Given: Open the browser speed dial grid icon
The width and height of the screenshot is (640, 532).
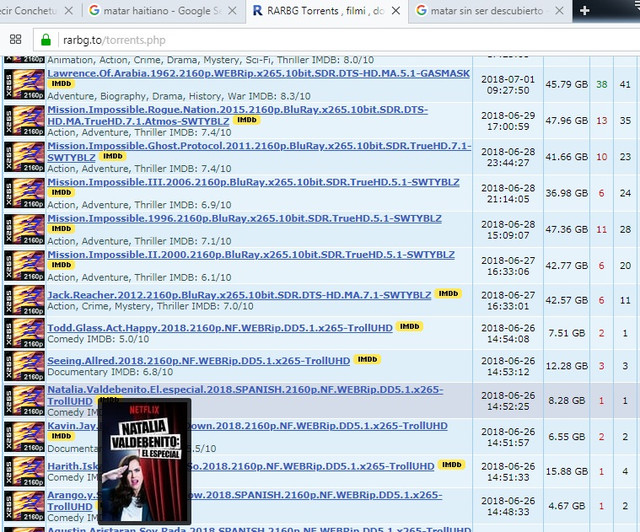Looking at the screenshot, I should pos(16,39).
